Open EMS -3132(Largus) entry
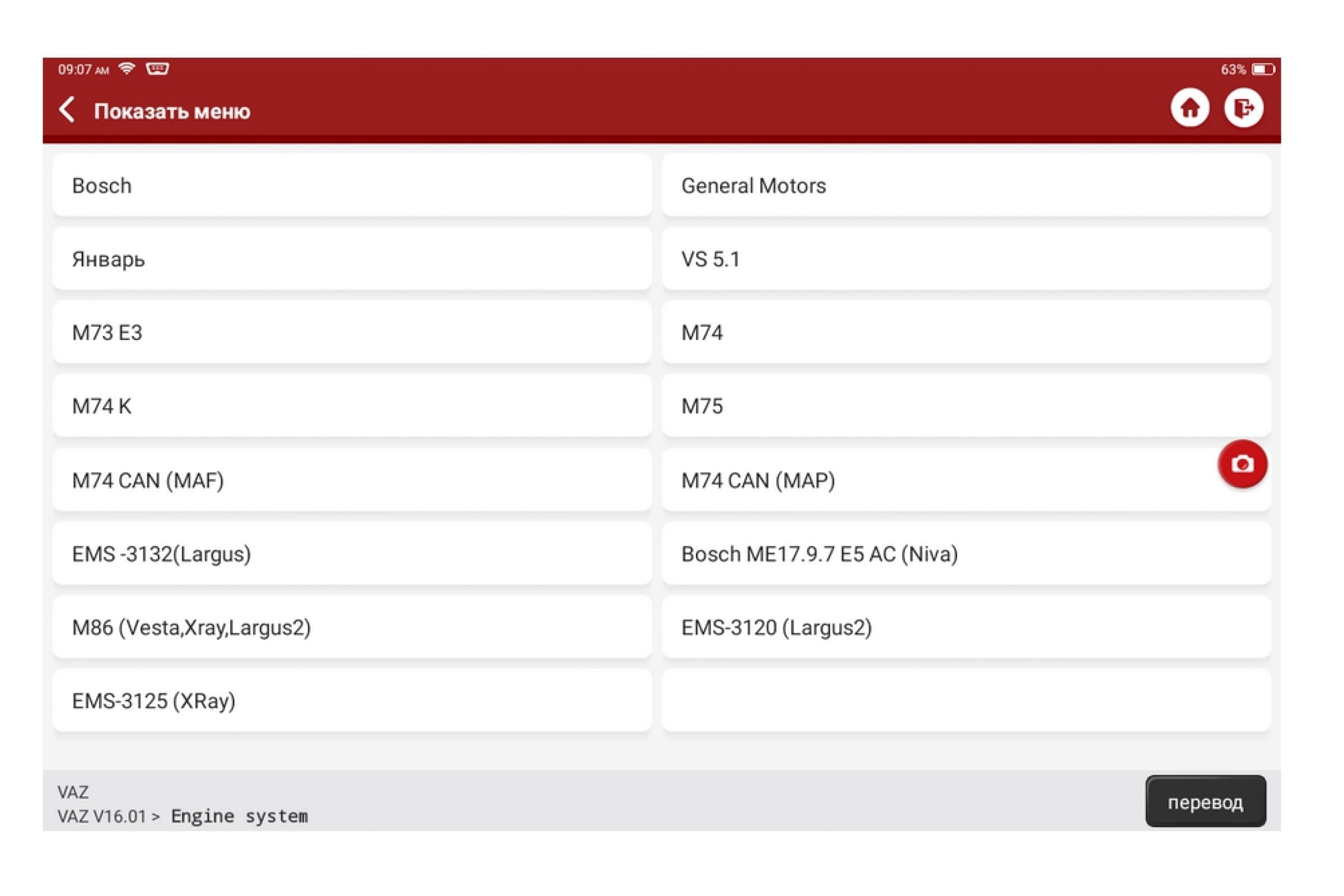 point(352,554)
